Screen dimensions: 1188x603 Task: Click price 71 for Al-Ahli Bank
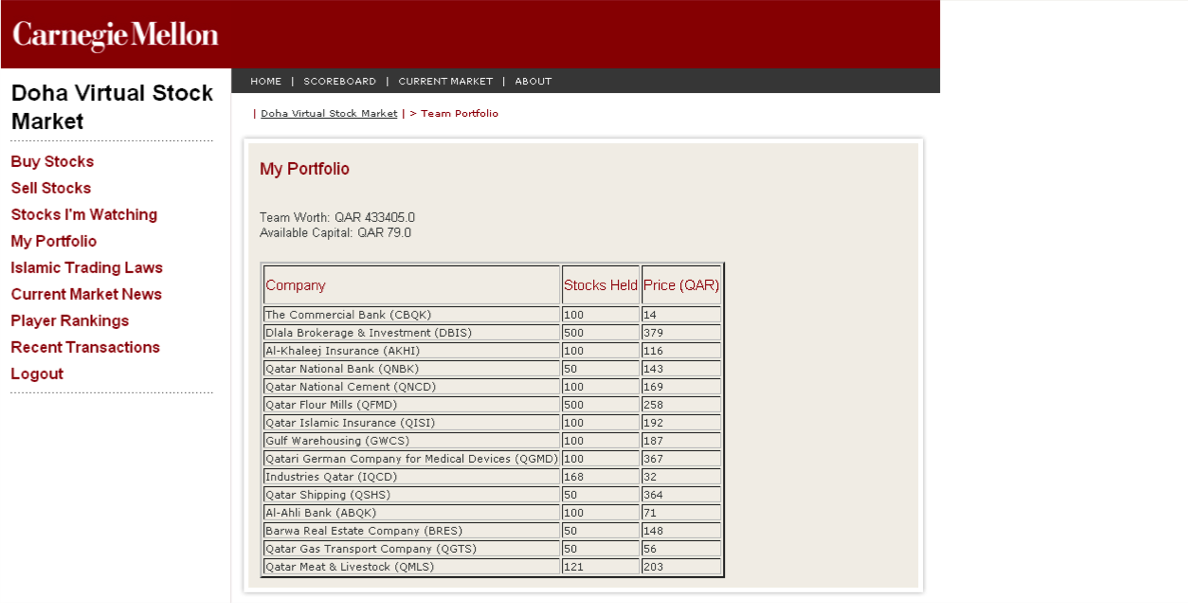(681, 513)
